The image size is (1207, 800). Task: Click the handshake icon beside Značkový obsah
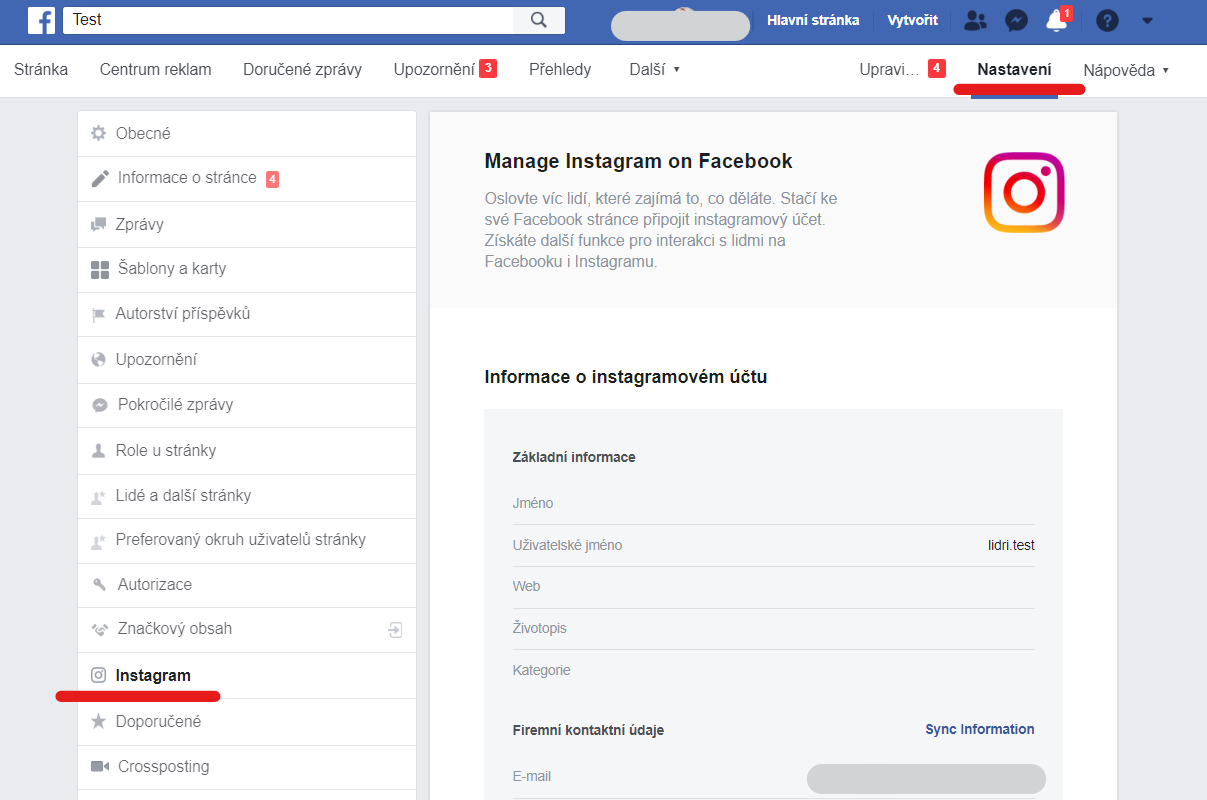tap(99, 629)
